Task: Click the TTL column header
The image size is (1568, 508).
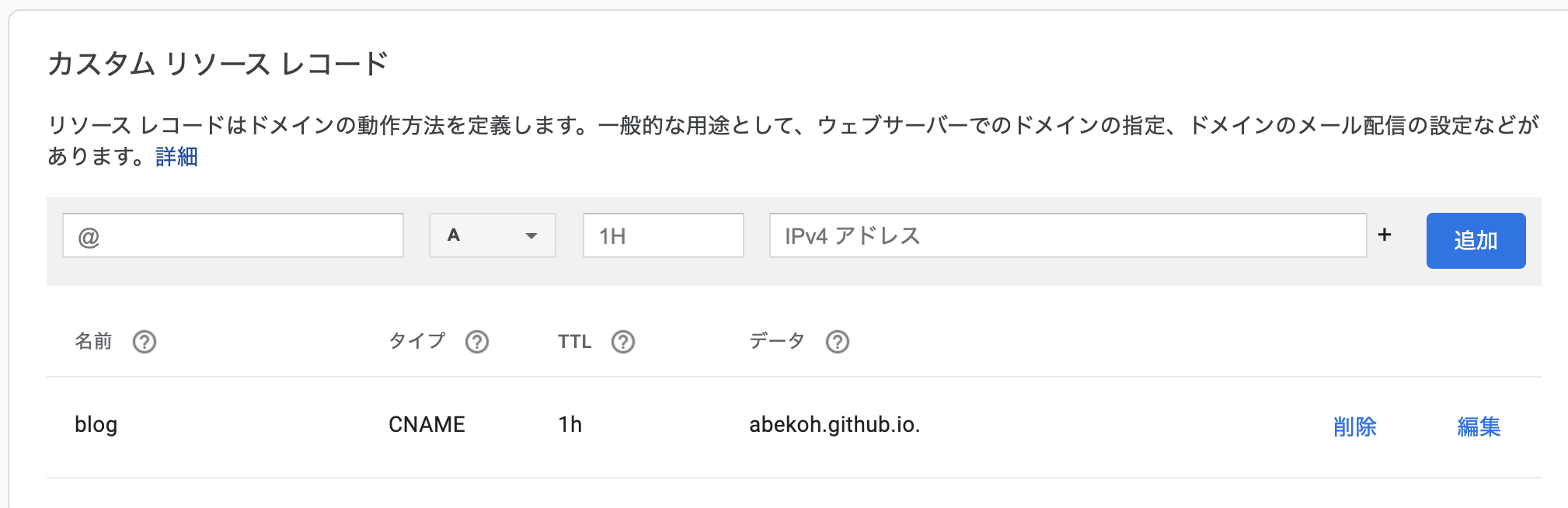Action: coord(573,341)
